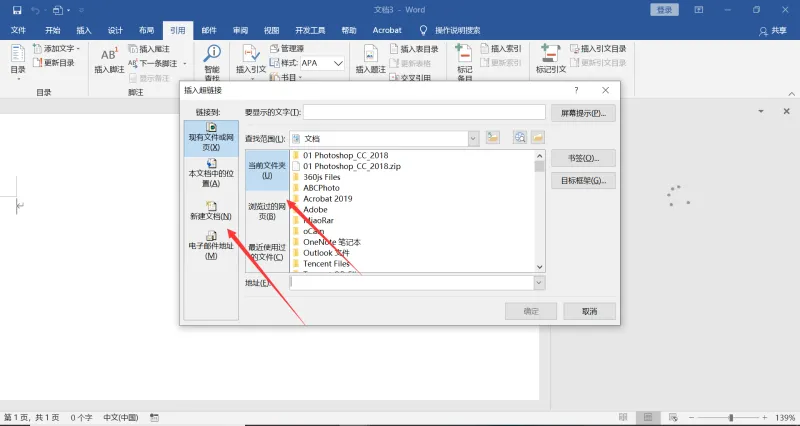Image resolution: width=800 pixels, height=426 pixels.
Task: Select 新建文档 link target
Action: click(x=211, y=211)
